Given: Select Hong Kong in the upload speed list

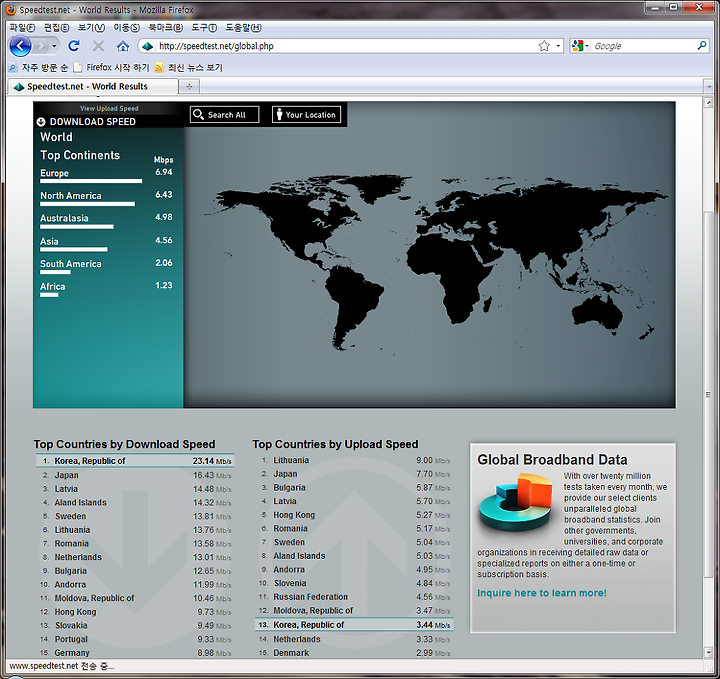Looking at the screenshot, I should [294, 515].
